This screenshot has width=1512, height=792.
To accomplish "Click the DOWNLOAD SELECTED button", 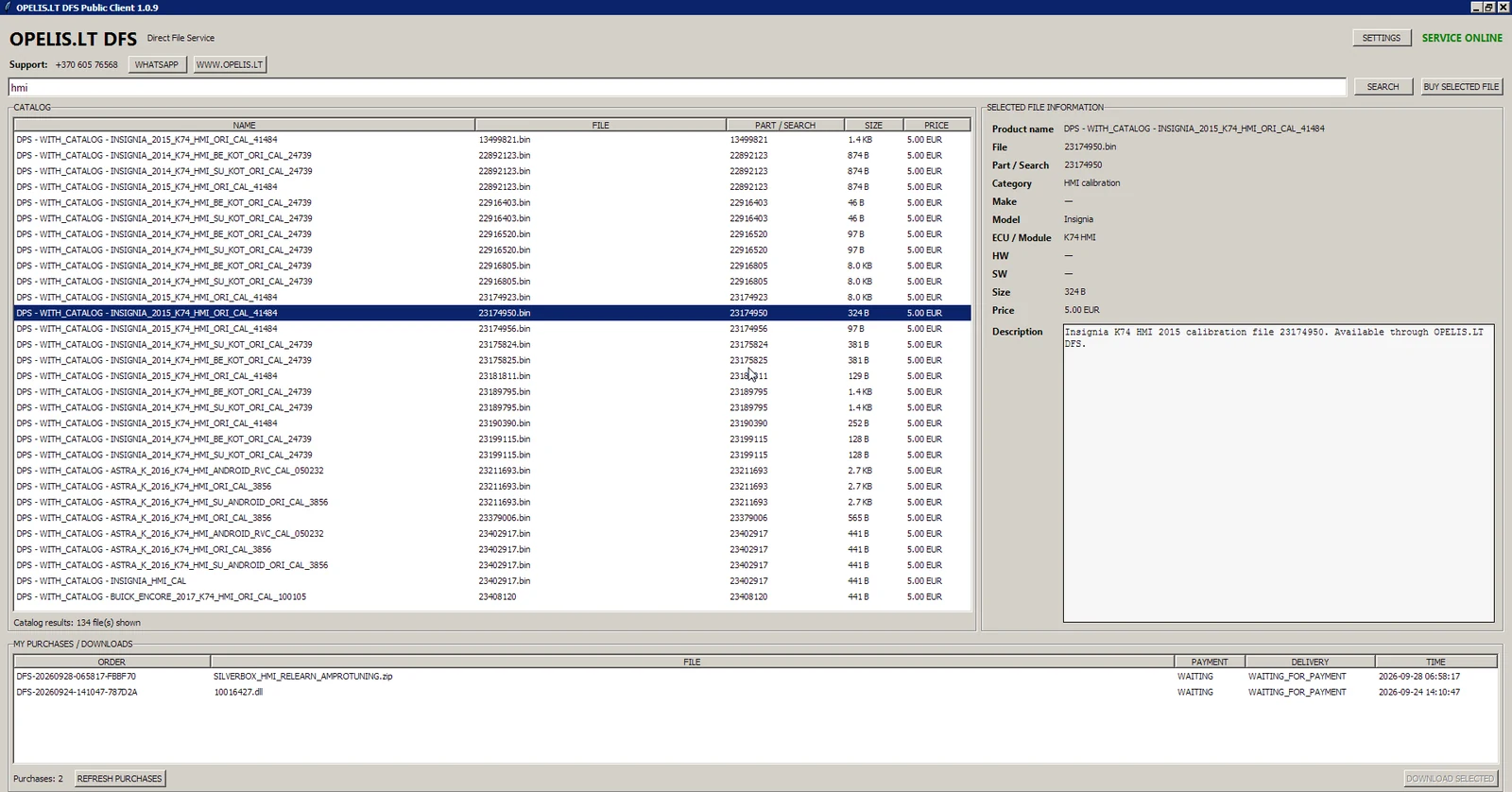I will pos(1450,779).
